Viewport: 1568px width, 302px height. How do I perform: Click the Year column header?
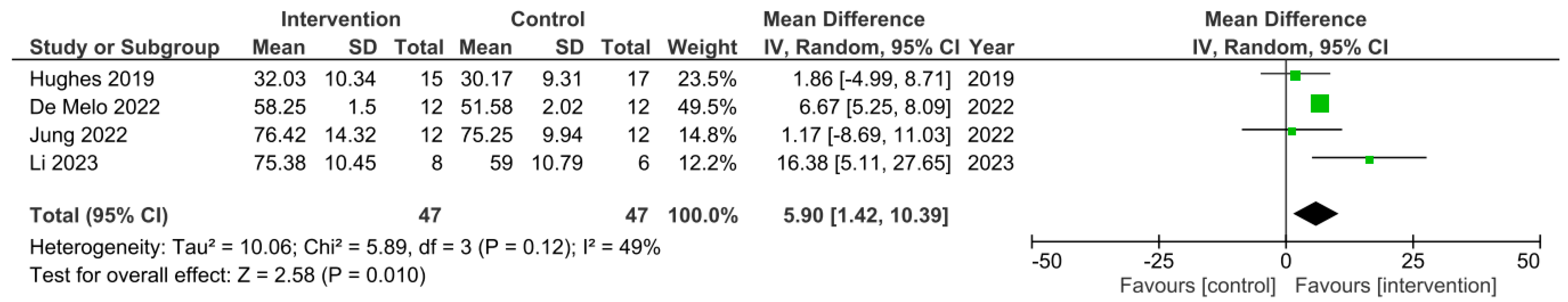click(x=992, y=47)
